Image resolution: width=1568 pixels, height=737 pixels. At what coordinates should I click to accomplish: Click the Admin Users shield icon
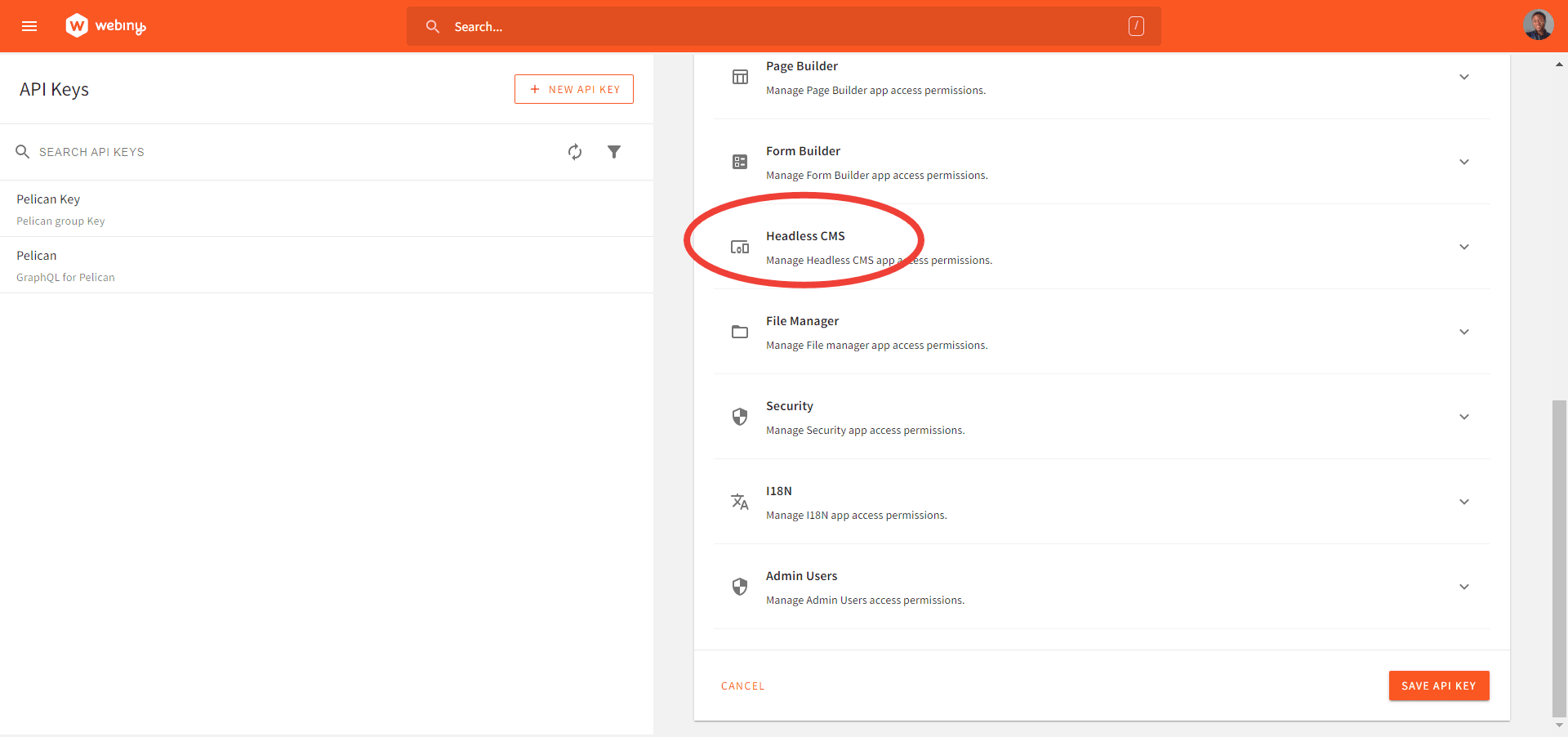pos(740,587)
